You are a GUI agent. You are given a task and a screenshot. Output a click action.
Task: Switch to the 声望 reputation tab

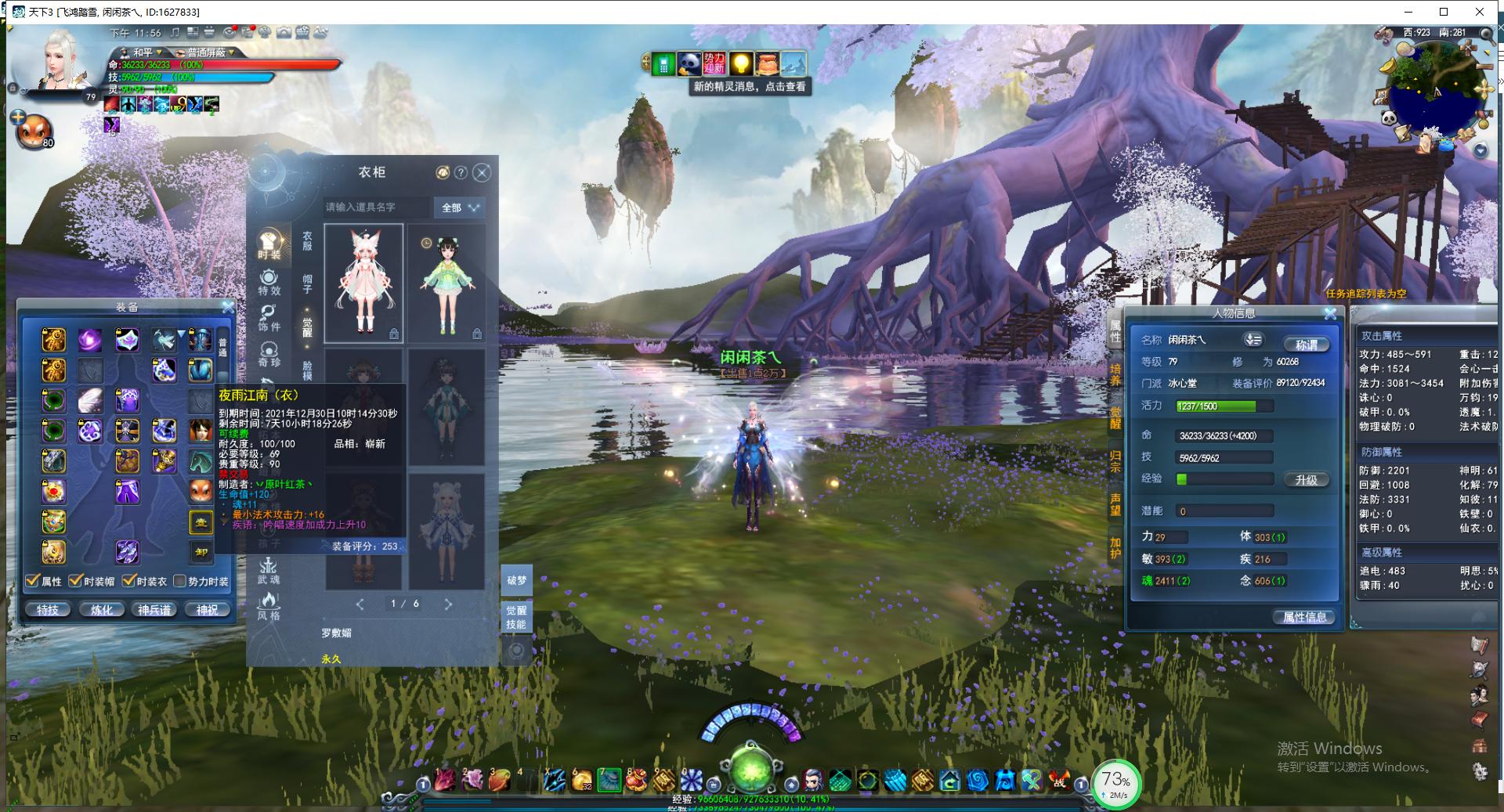coord(1115,503)
